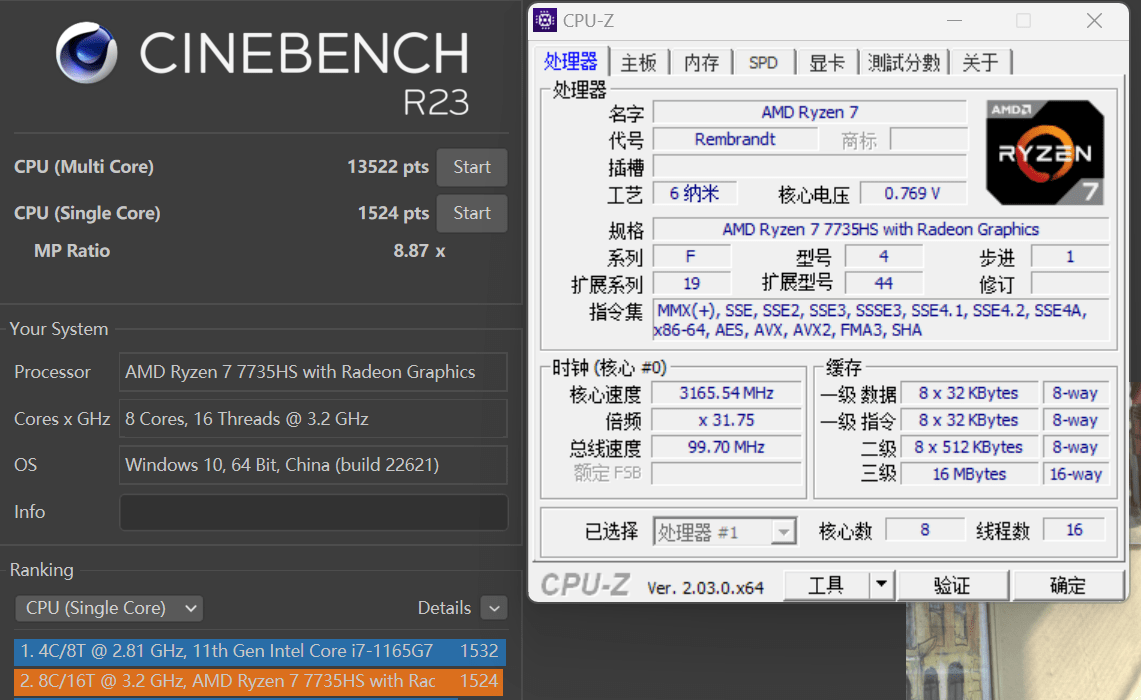The image size is (1141, 700).
Task: Click the 规格 specification field
Action: click(x=880, y=229)
